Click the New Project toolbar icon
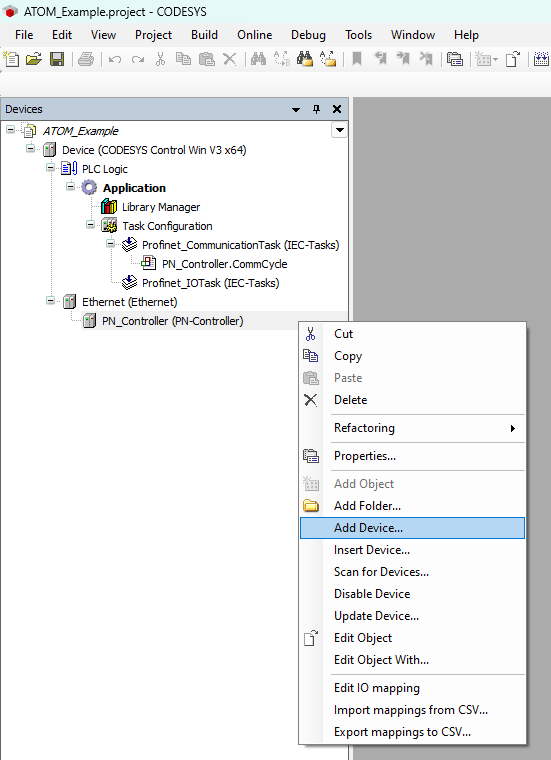551x760 pixels. click(x=11, y=59)
